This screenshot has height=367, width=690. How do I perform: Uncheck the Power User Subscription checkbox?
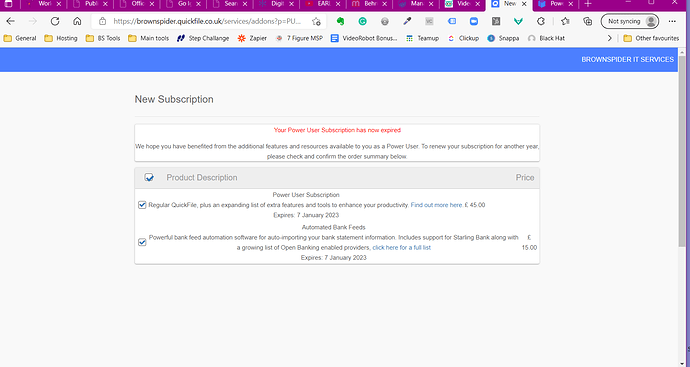coord(142,205)
